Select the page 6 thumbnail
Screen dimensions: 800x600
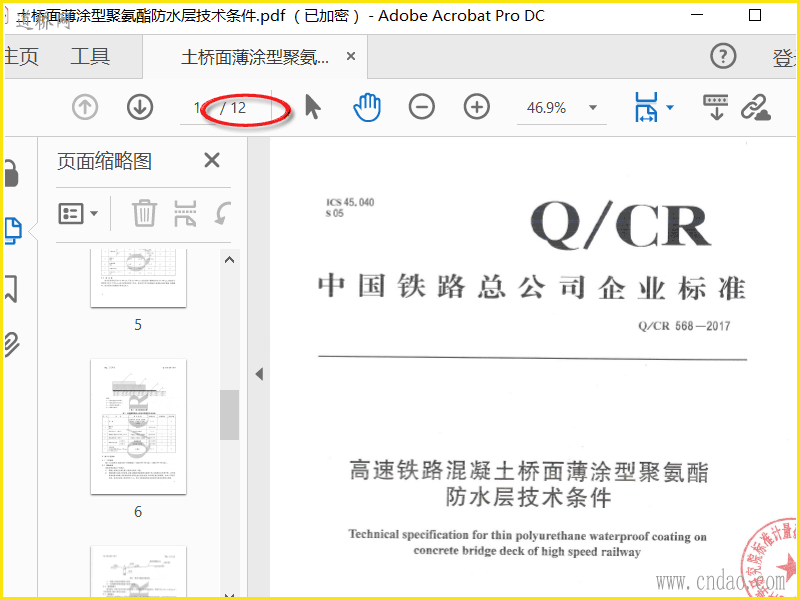click(138, 427)
